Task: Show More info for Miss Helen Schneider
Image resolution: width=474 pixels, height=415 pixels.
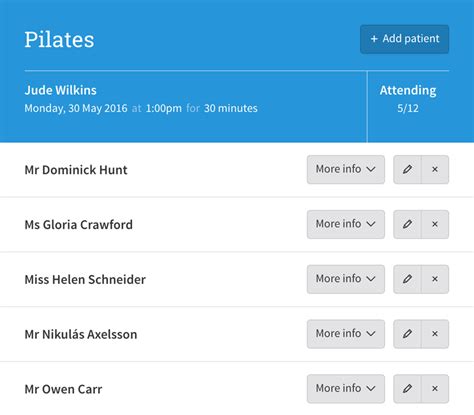Action: (346, 279)
